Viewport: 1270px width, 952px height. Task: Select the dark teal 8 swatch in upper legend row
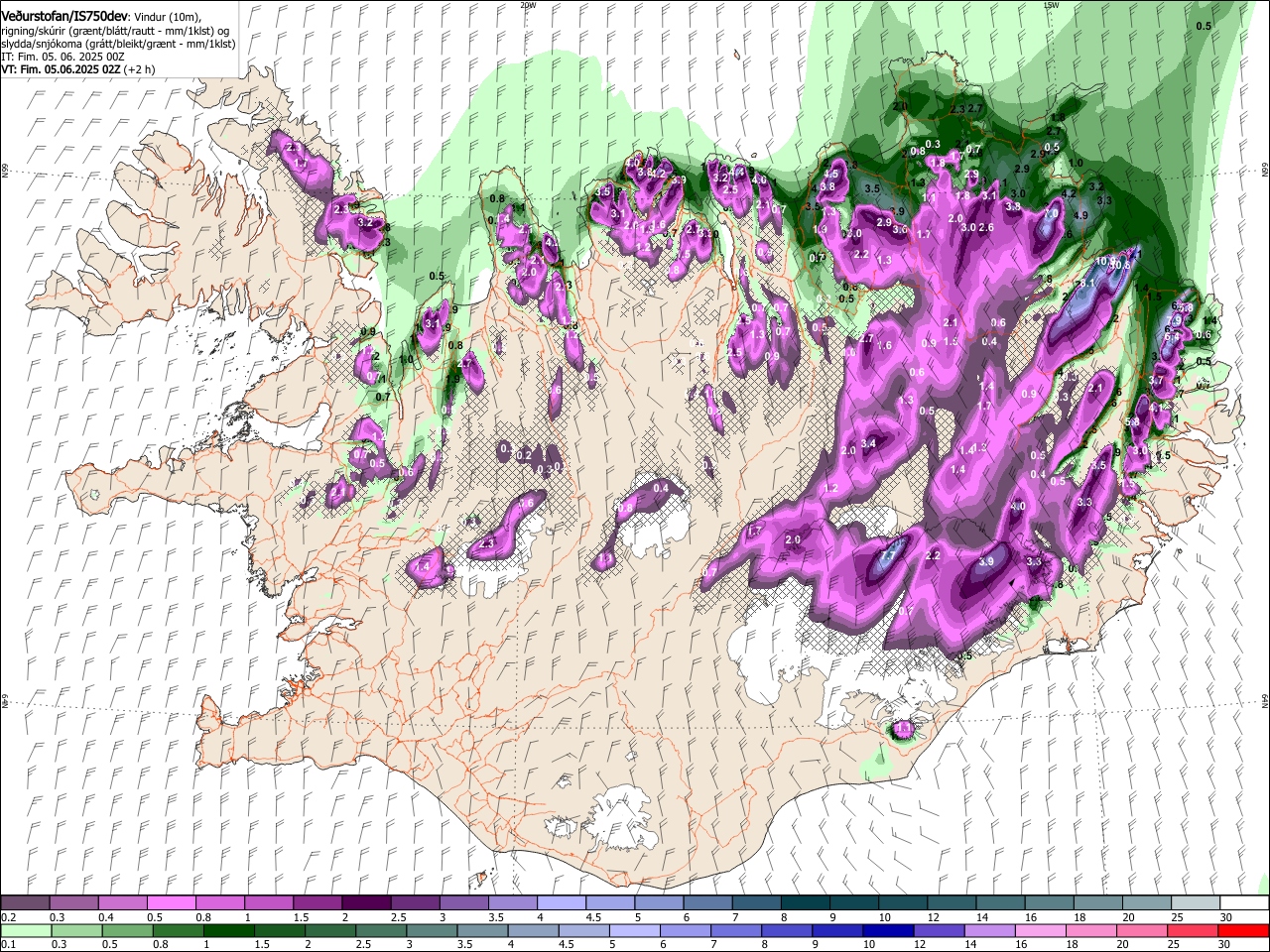pos(805,903)
